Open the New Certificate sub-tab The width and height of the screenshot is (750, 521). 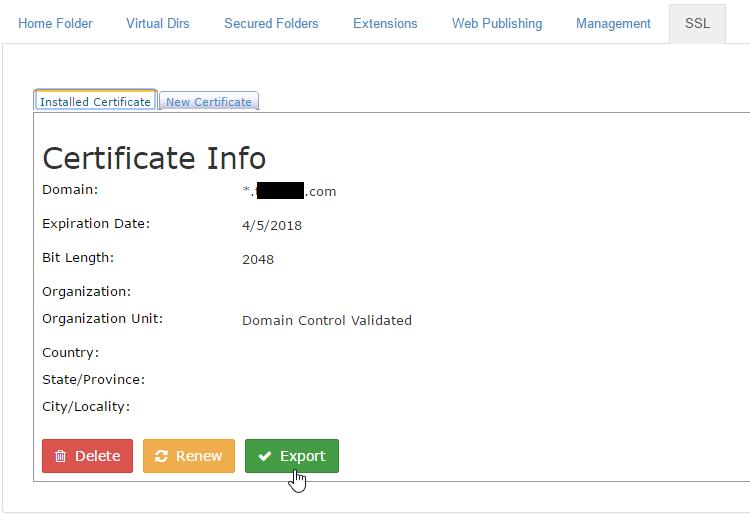209,101
